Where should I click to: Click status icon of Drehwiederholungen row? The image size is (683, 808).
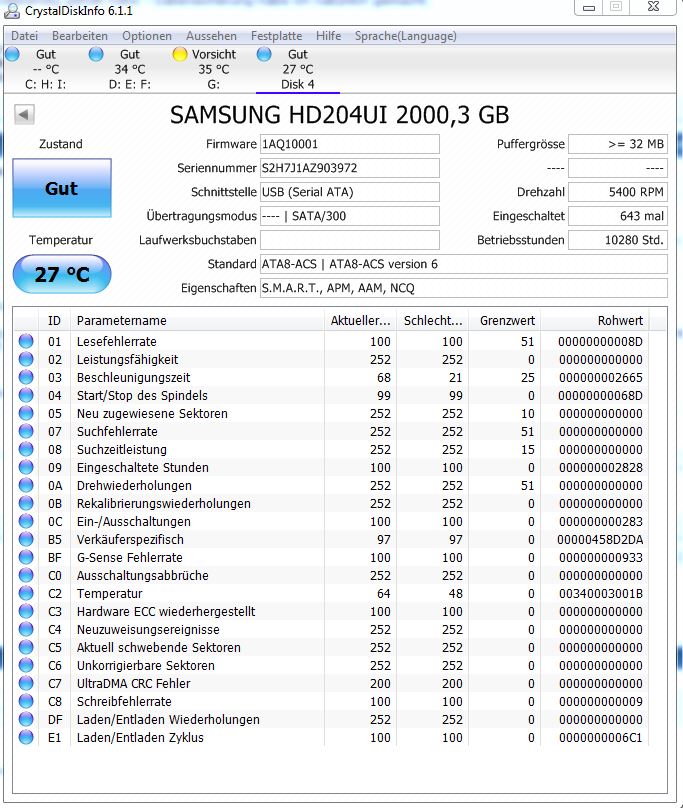pyautogui.click(x=26, y=485)
